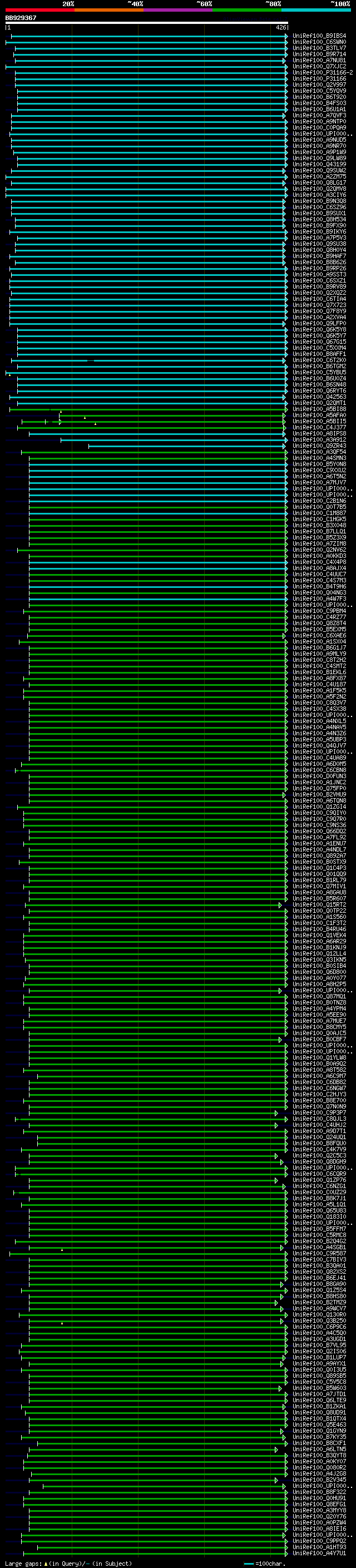
Task: Open hit UniRef100_B9N3Q8
Action: (x=319, y=201)
